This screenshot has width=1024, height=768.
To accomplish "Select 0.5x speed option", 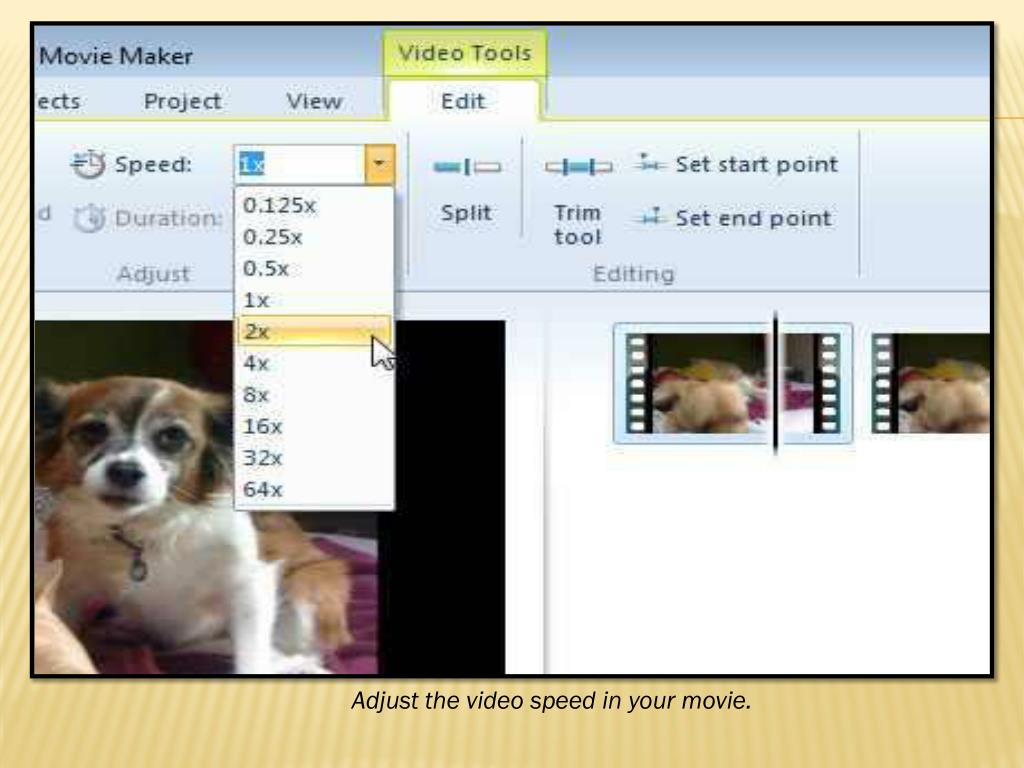I will pos(314,268).
